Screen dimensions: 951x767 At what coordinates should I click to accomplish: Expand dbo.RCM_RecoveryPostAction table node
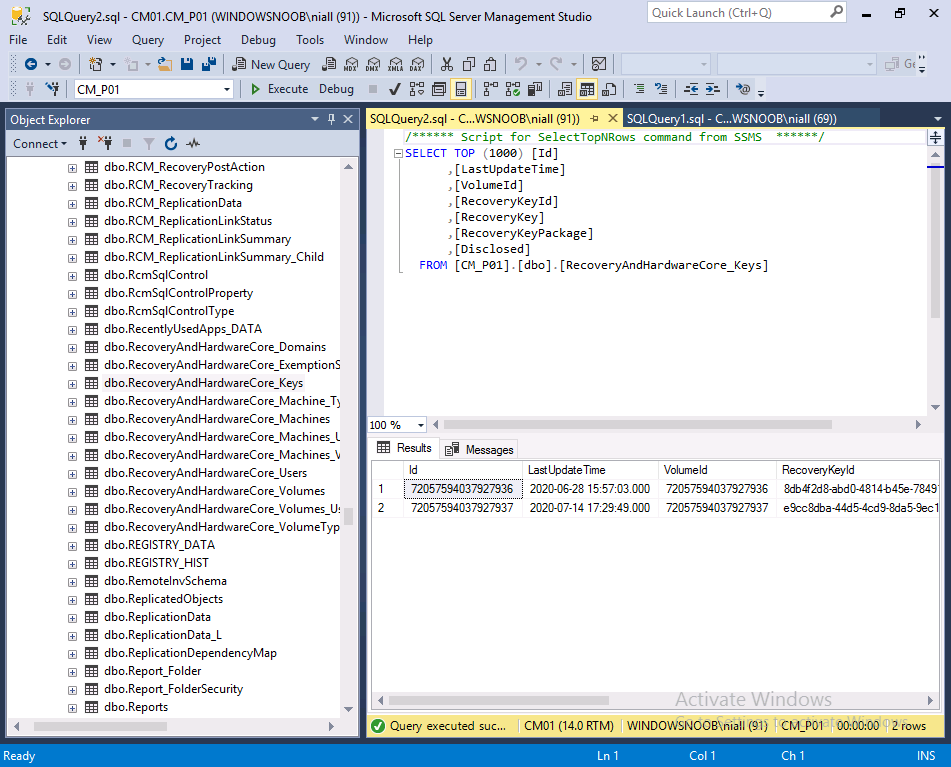click(72, 168)
